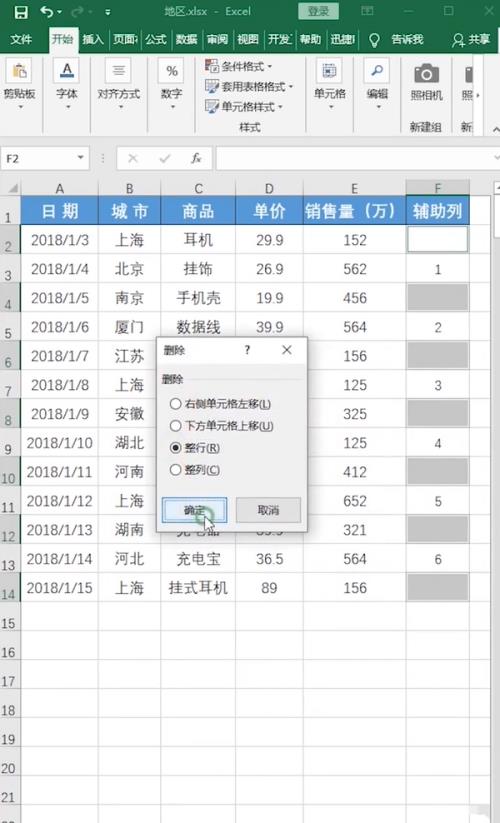Click the 2018/1/15 date cell
500x823 pixels.
click(59, 587)
